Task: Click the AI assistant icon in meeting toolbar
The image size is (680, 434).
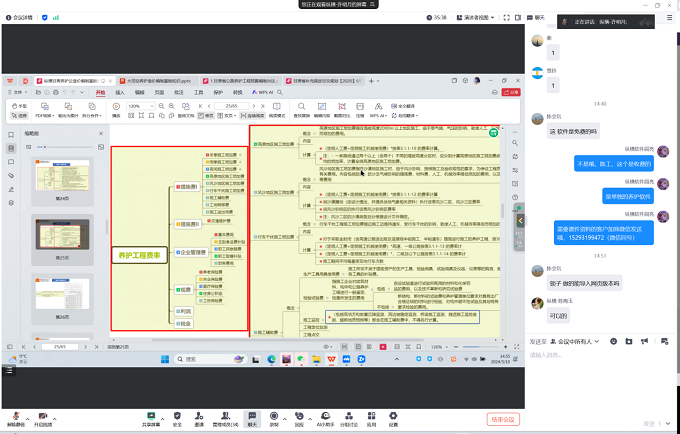Action: pyautogui.click(x=325, y=417)
